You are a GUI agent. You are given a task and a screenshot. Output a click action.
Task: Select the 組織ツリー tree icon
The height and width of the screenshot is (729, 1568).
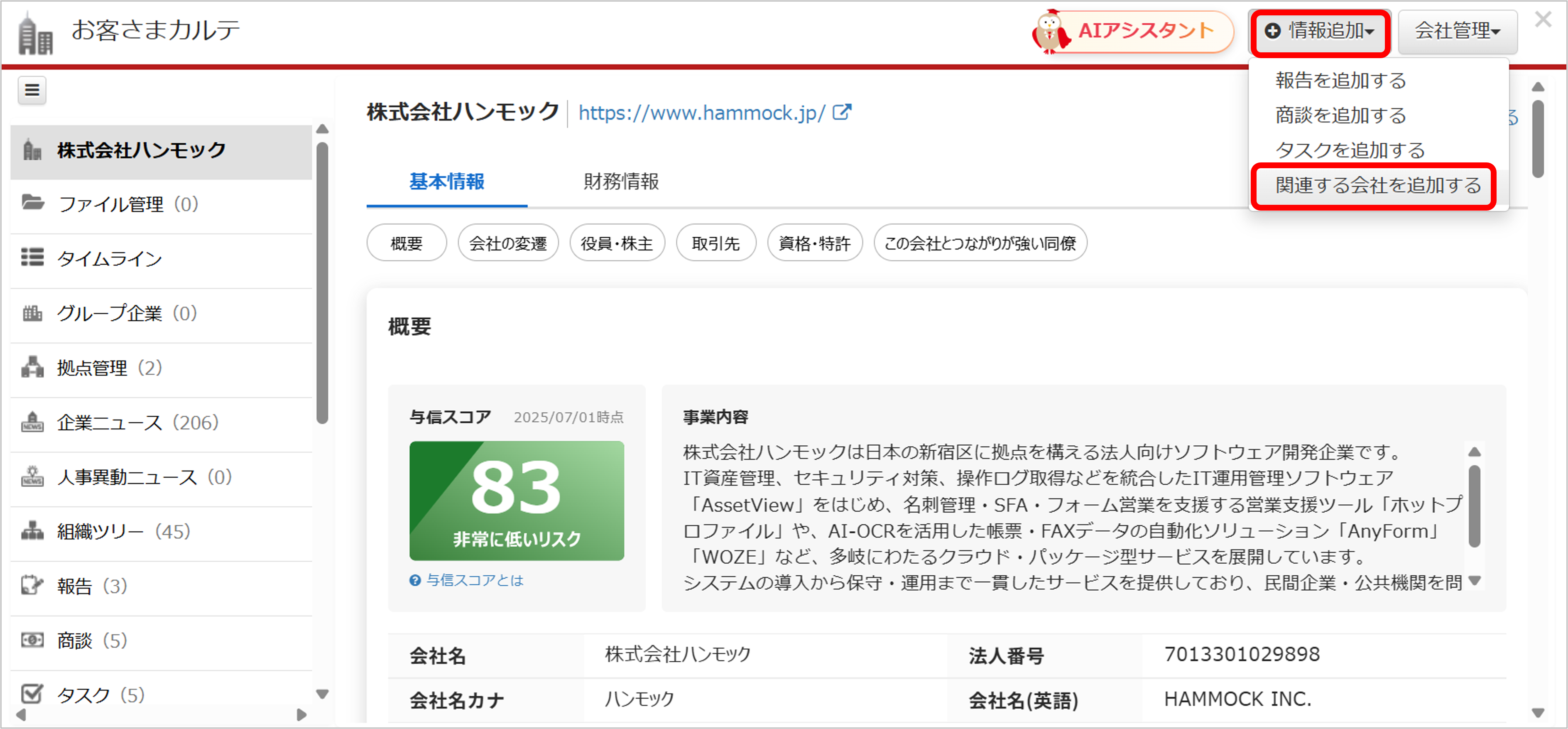point(32,531)
